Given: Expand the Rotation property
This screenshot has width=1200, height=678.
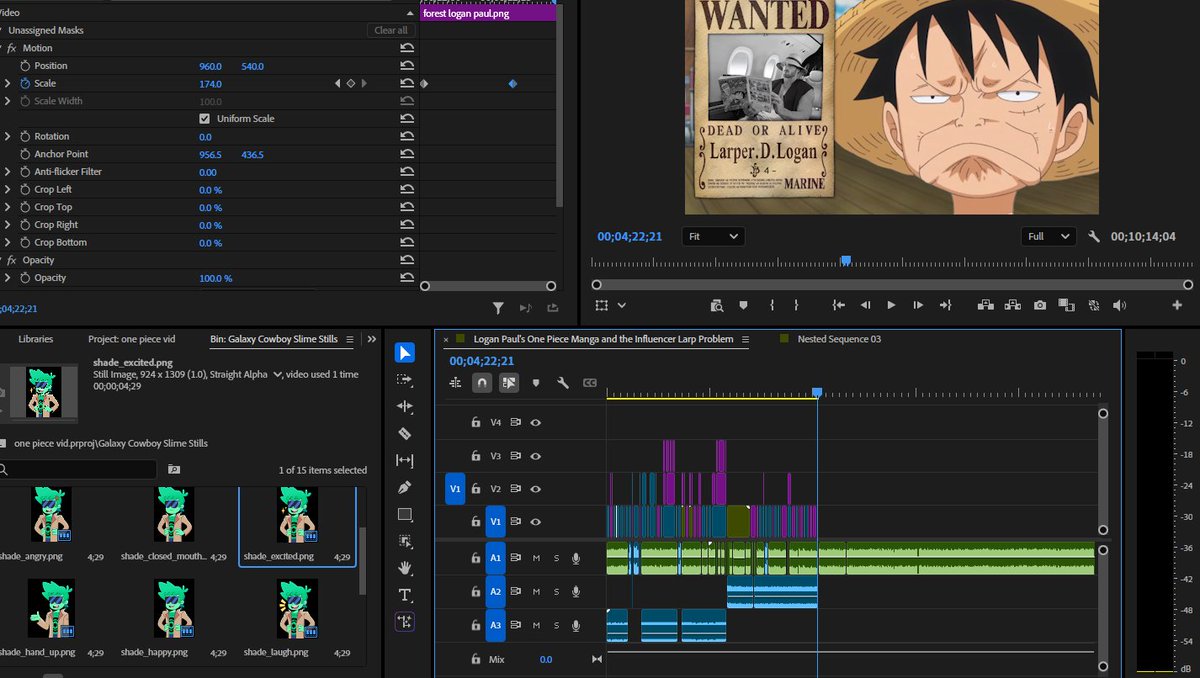Looking at the screenshot, I should pos(8,136).
